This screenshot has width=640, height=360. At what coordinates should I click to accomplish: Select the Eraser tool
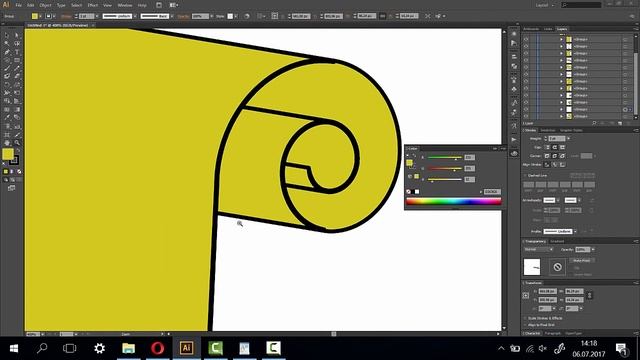point(17,76)
